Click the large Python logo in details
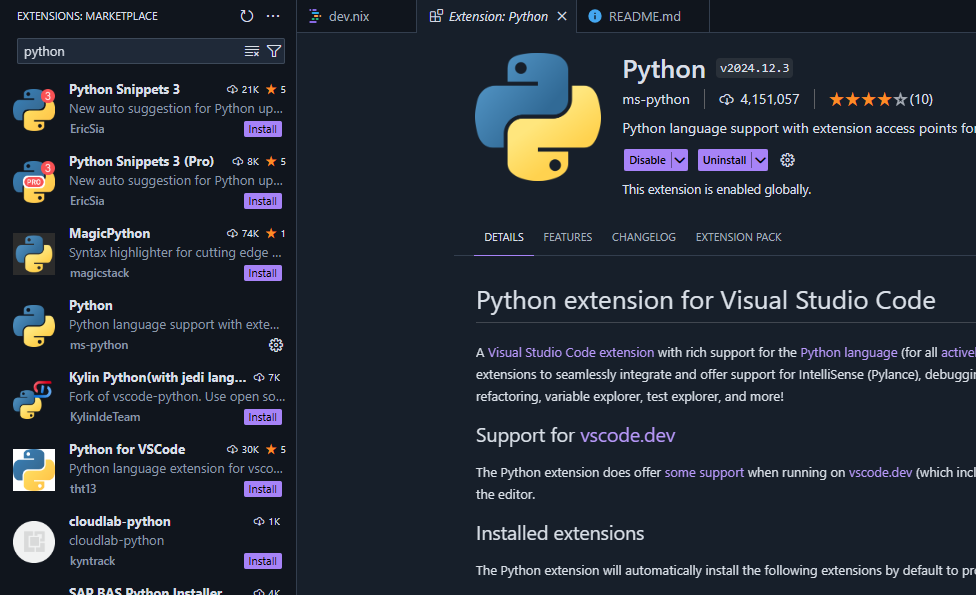 pyautogui.click(x=538, y=117)
